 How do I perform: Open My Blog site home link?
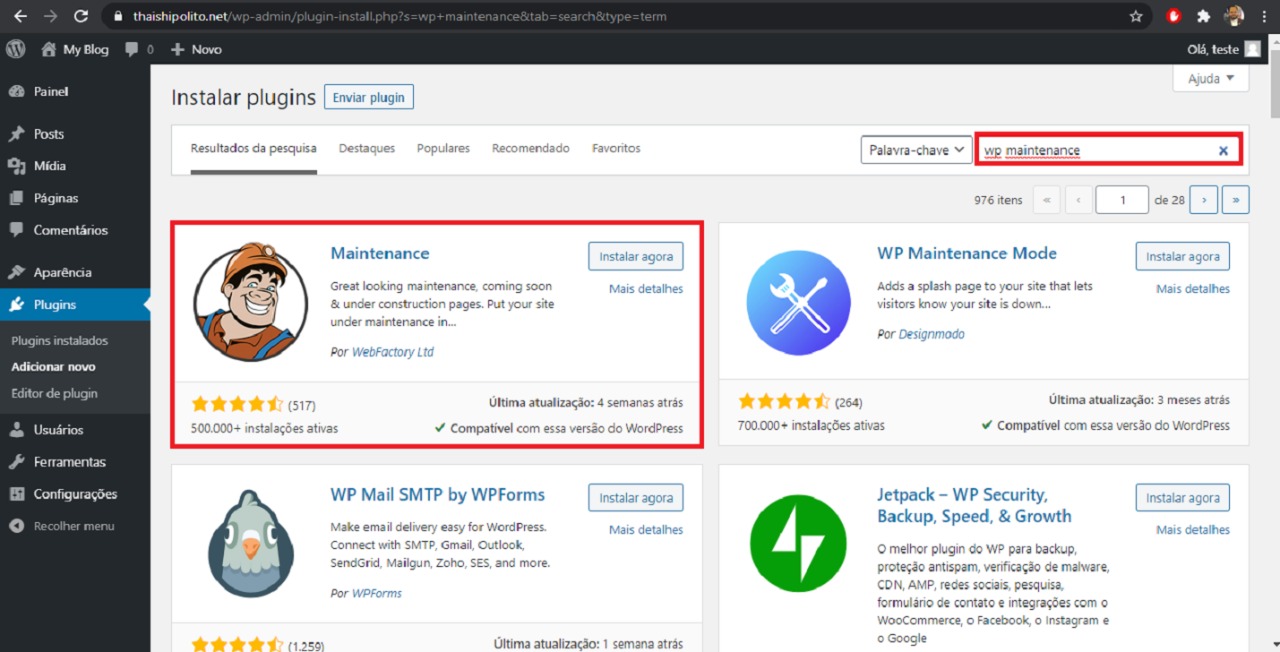tap(75, 49)
